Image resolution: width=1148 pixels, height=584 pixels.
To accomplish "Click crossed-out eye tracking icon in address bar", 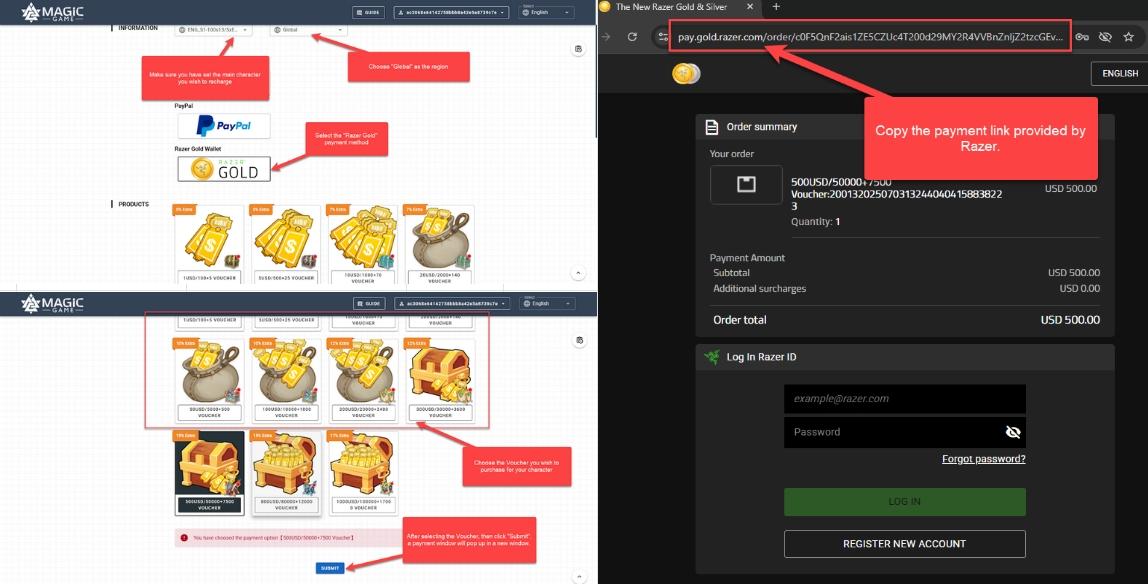I will pos(1106,37).
